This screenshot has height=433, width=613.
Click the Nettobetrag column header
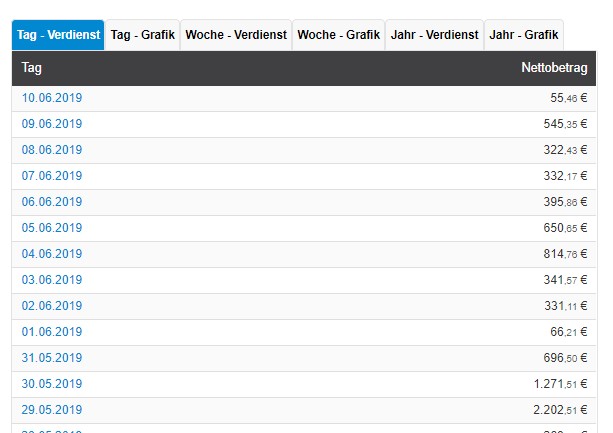coord(554,68)
